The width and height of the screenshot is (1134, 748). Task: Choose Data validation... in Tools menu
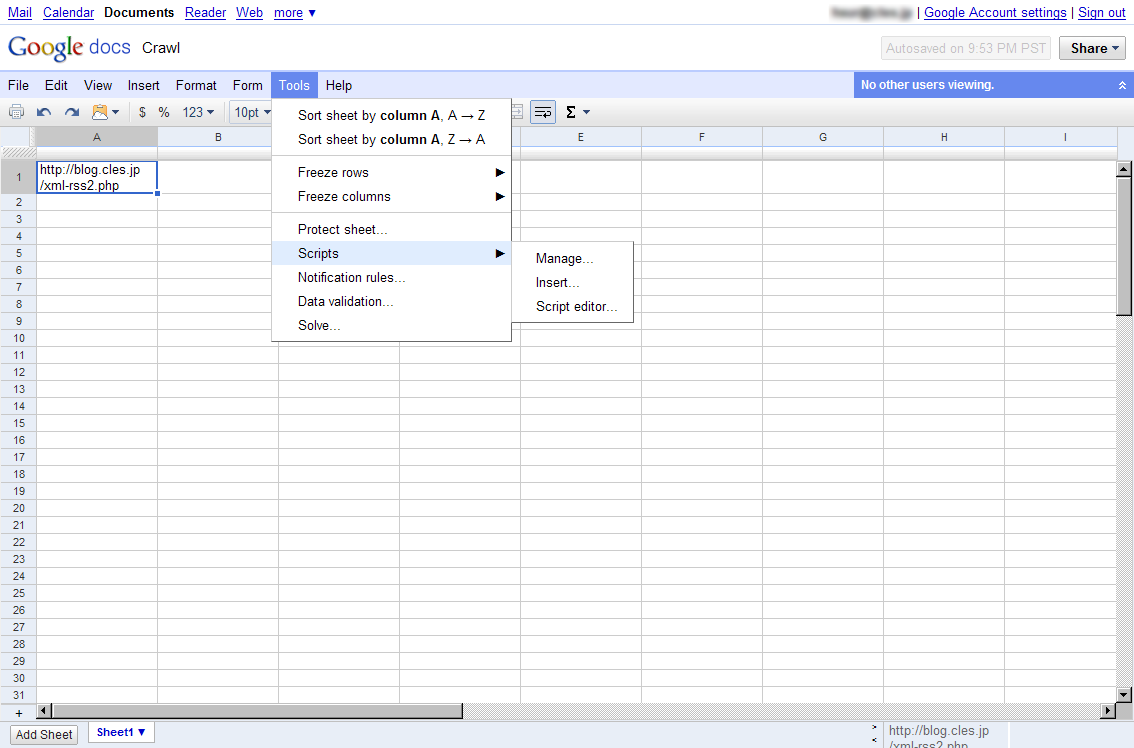tap(345, 301)
